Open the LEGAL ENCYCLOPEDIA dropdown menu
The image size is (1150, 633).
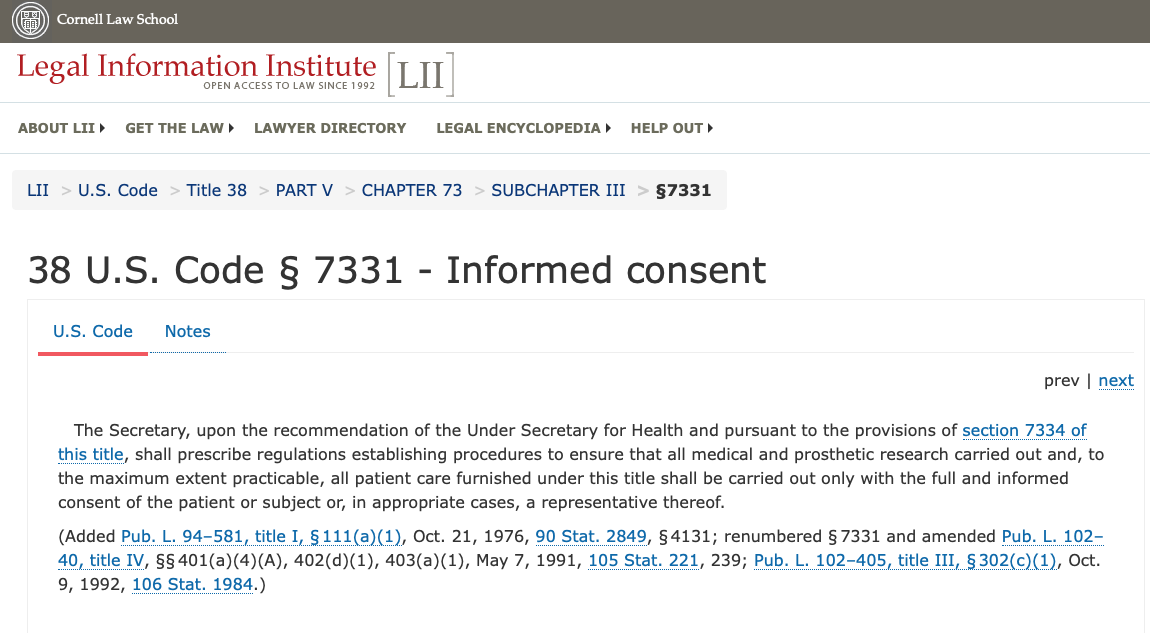click(x=524, y=128)
